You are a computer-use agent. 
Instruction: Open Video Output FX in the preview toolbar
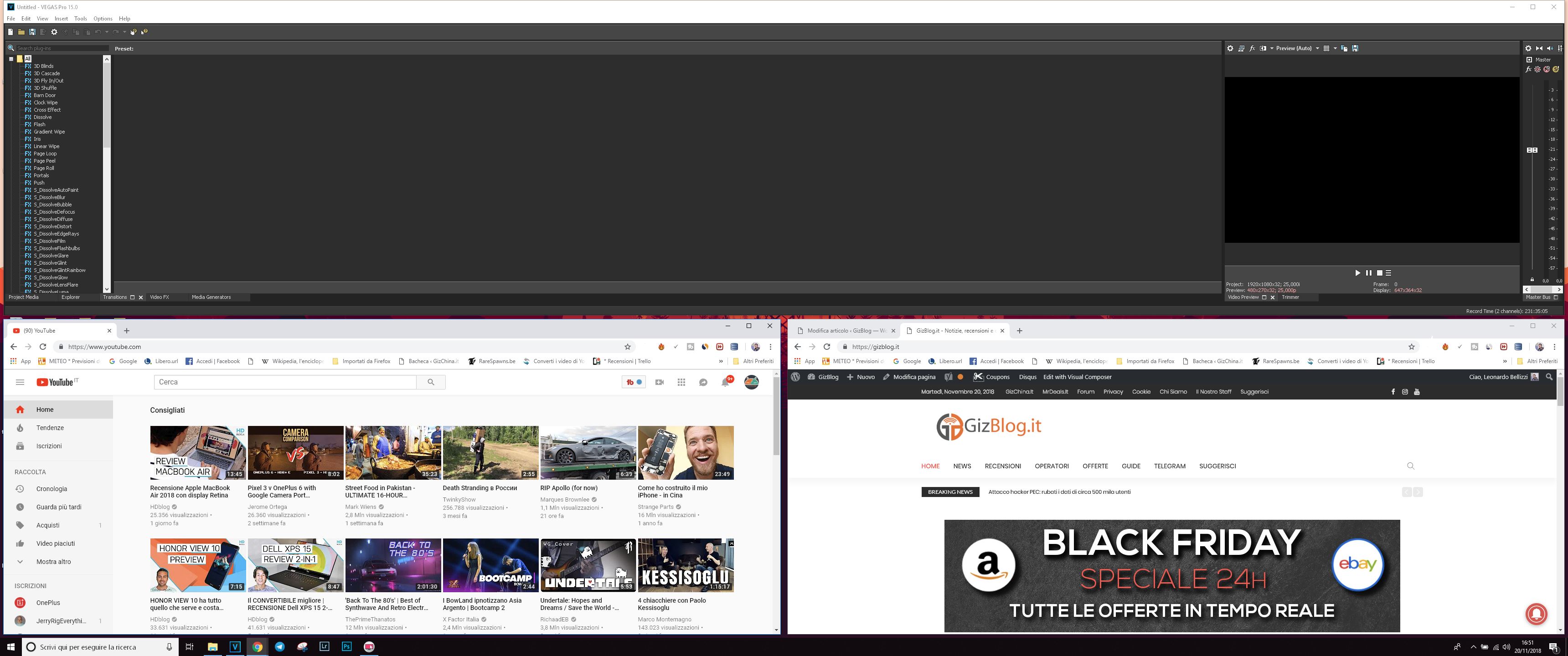1252,48
